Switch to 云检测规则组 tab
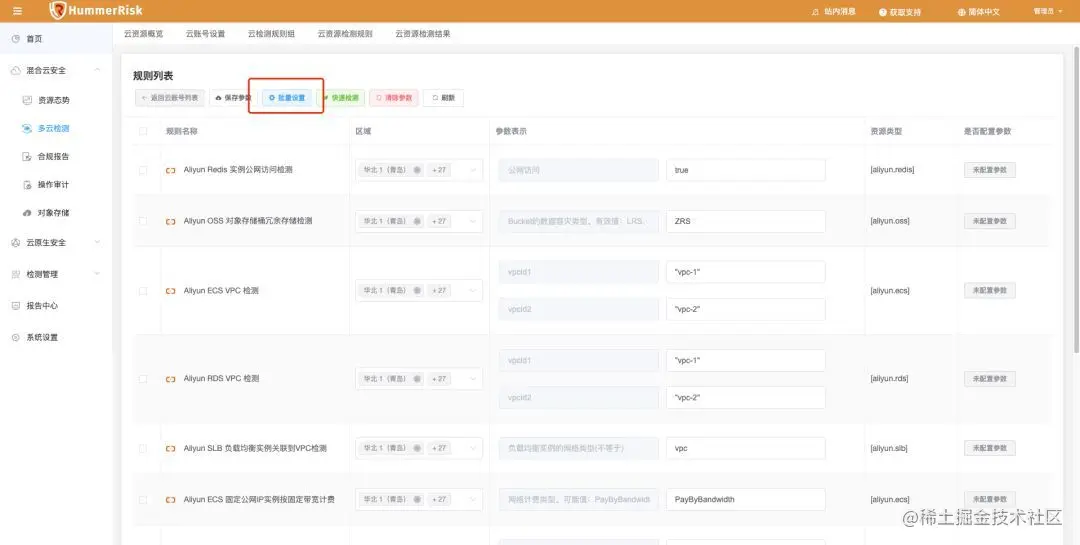Screen dimensions: 1080x545 [x=271, y=34]
